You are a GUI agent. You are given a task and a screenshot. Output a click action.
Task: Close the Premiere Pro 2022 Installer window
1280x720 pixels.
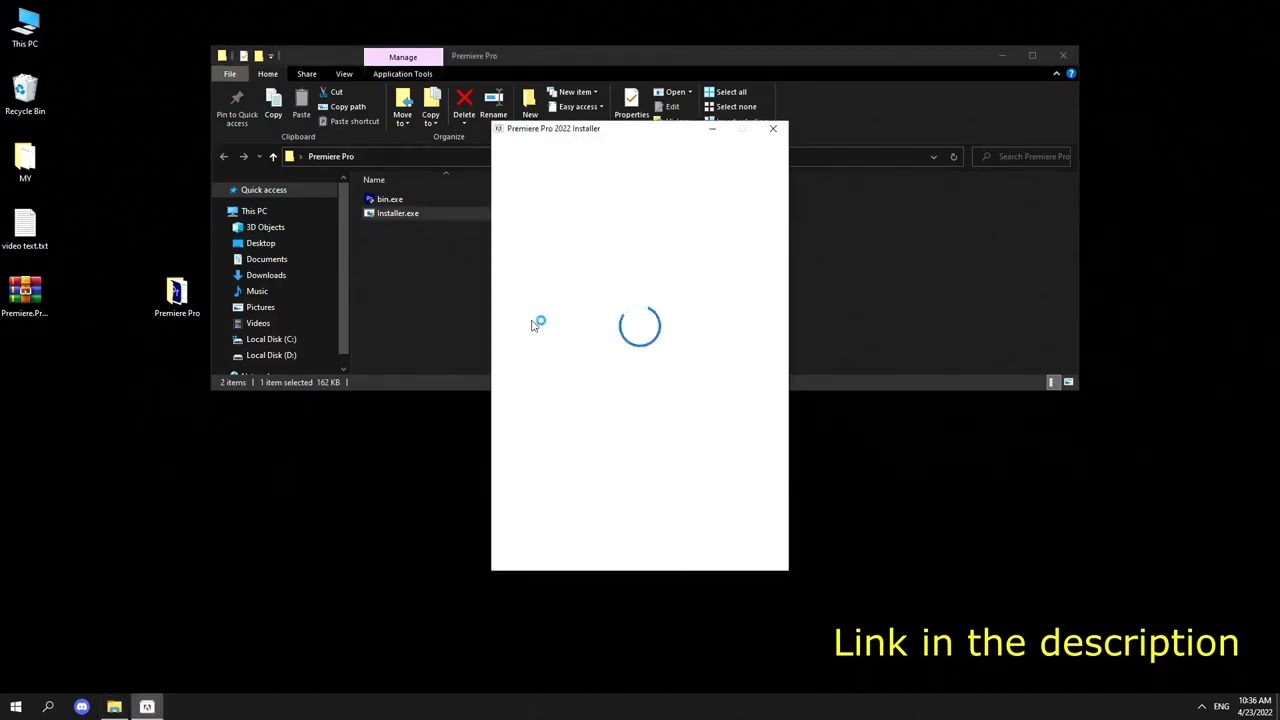(773, 128)
